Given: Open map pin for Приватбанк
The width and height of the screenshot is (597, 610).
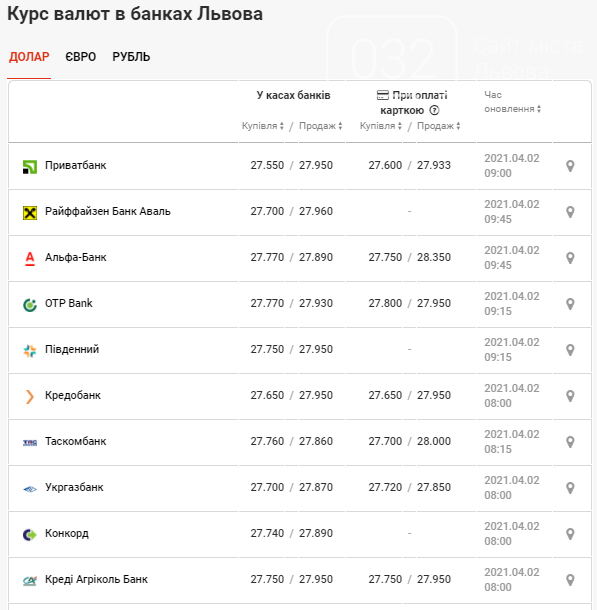Looking at the screenshot, I should click(570, 166).
